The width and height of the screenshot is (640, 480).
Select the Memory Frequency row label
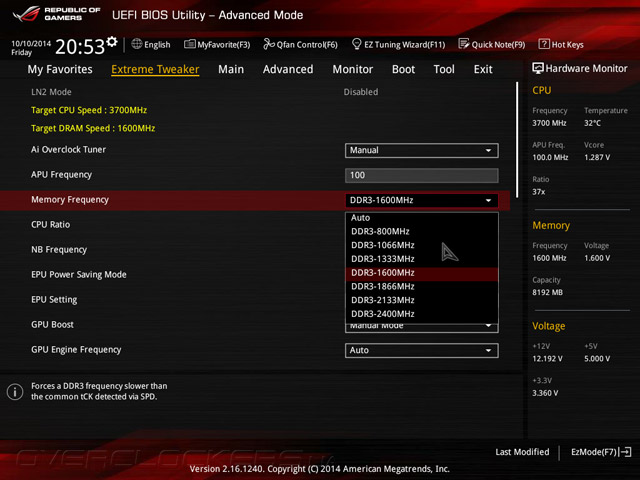[70, 200]
